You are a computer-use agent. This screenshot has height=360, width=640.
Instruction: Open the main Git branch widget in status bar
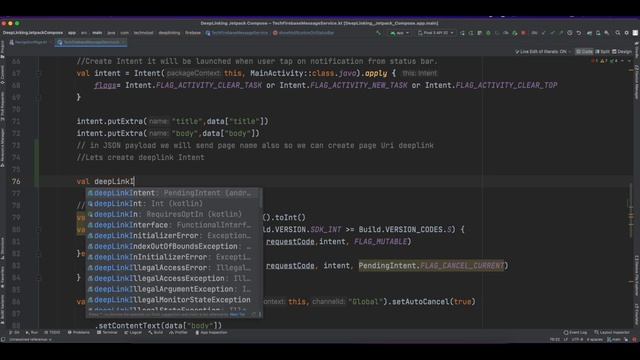tap(614, 339)
